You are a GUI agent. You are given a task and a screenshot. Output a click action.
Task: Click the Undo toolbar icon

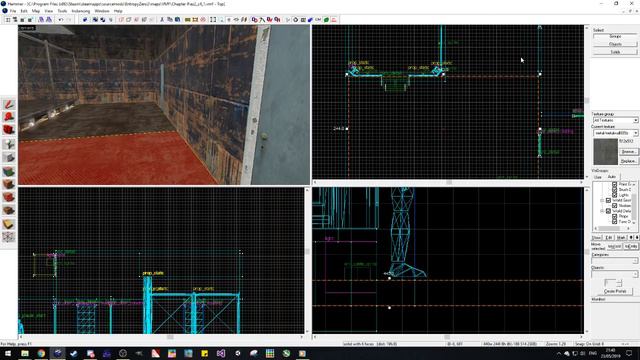[60, 20]
